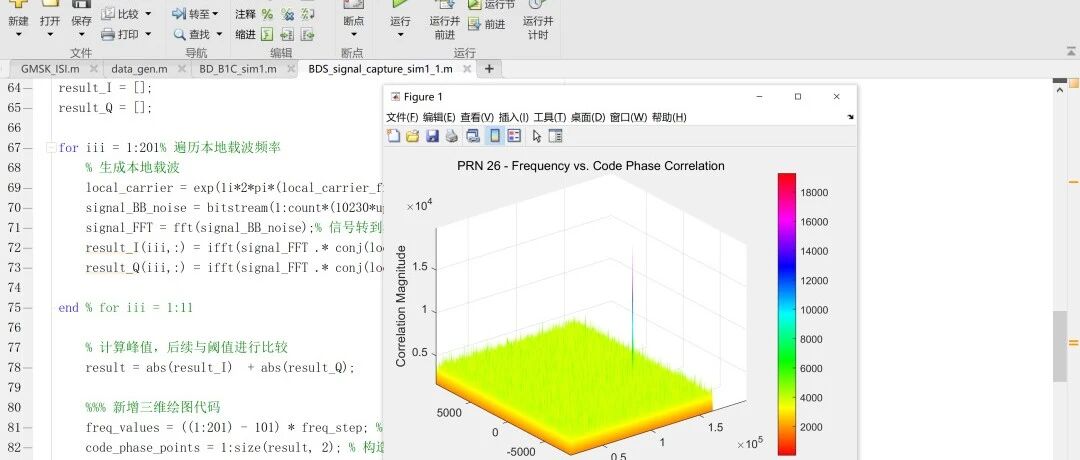
Task: Close the GMSK_ISI.m tab
Action: click(94, 69)
